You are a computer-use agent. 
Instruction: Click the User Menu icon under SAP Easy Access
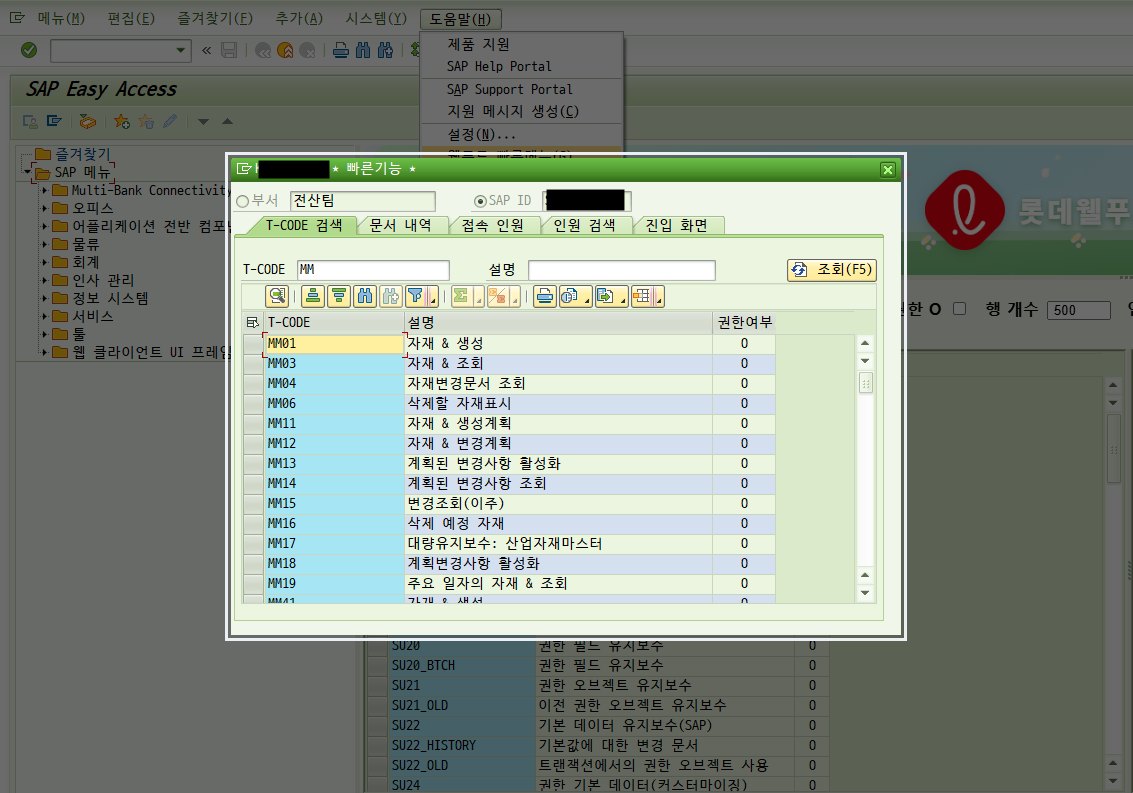pyautogui.click(x=30, y=121)
